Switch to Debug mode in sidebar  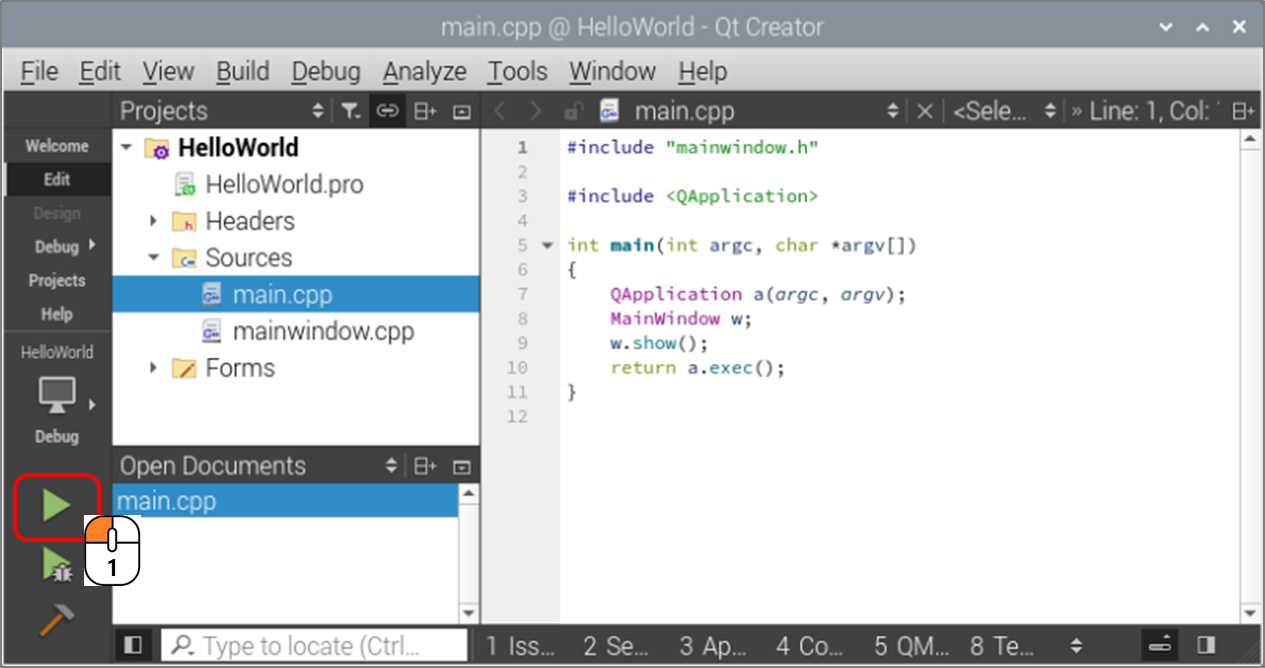click(x=57, y=247)
